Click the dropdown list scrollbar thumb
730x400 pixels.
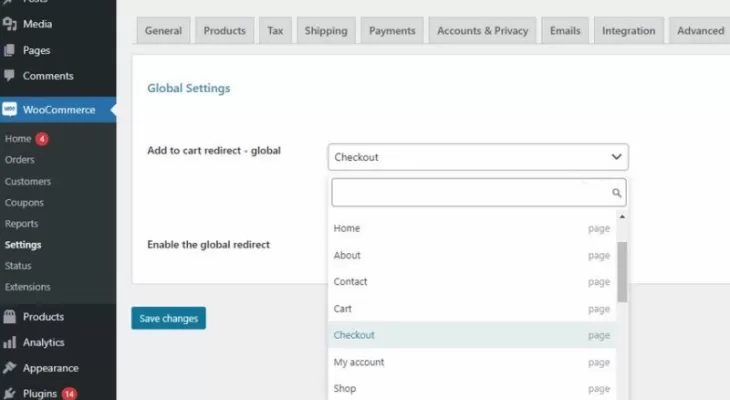pyautogui.click(x=622, y=272)
